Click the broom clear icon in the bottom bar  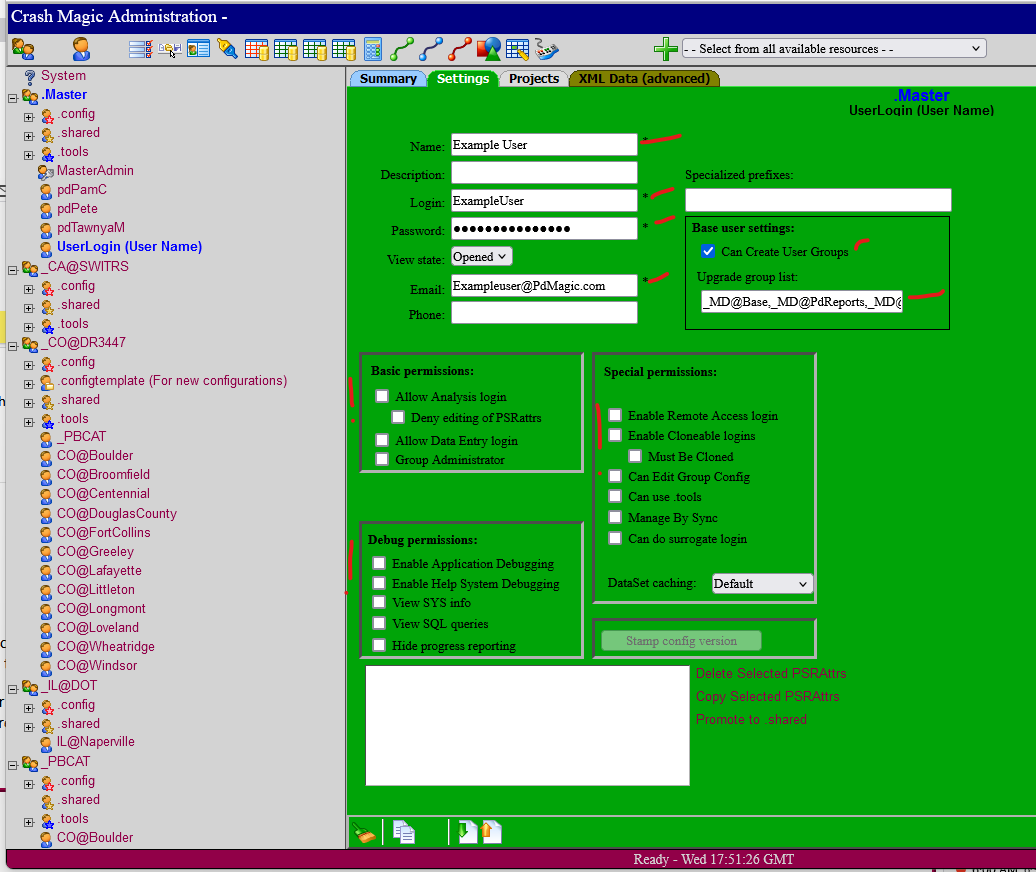pos(364,832)
